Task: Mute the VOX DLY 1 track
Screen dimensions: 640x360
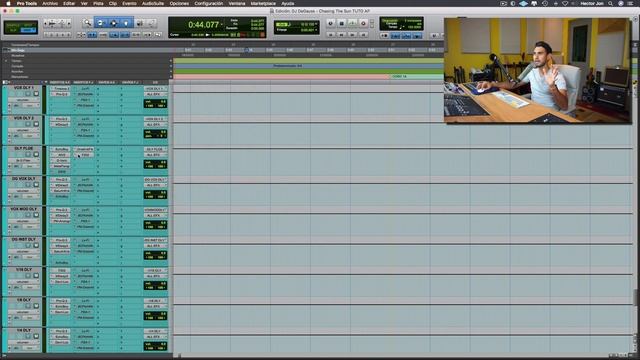Action: pos(36,94)
